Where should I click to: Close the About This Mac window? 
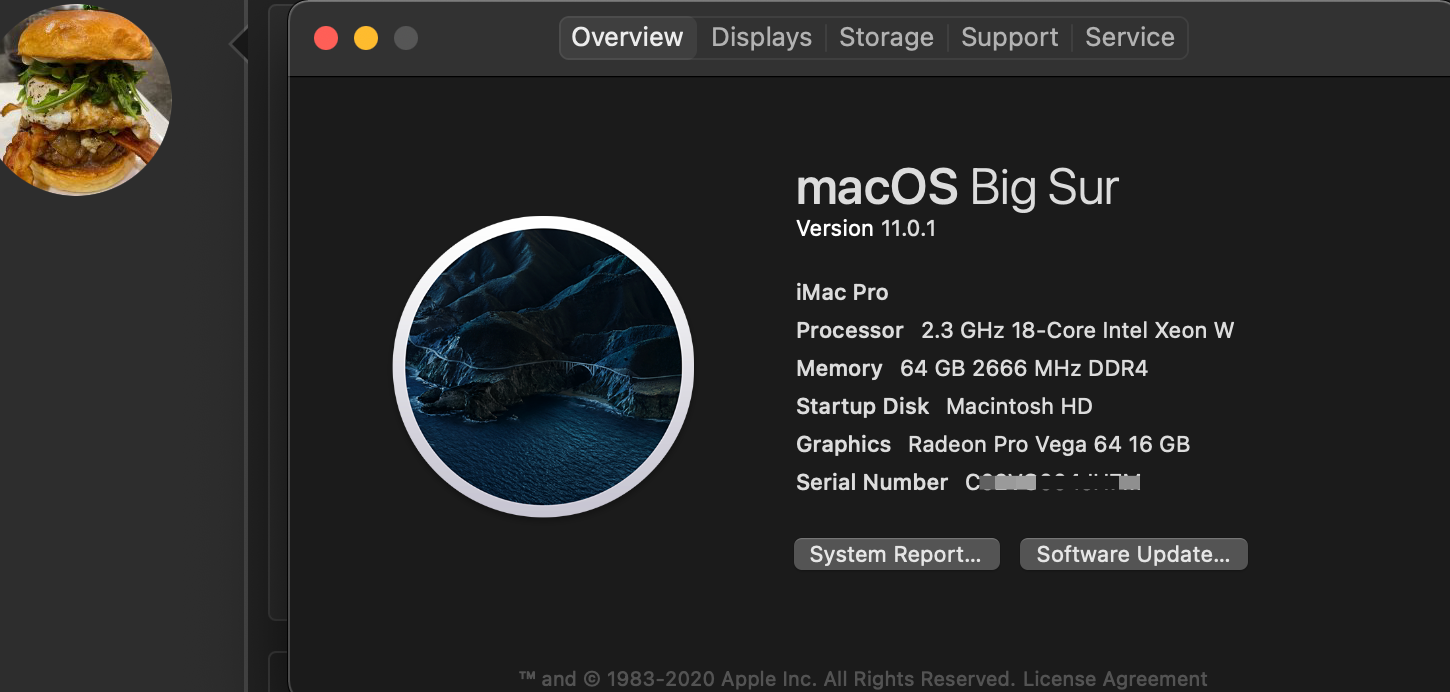[326, 38]
